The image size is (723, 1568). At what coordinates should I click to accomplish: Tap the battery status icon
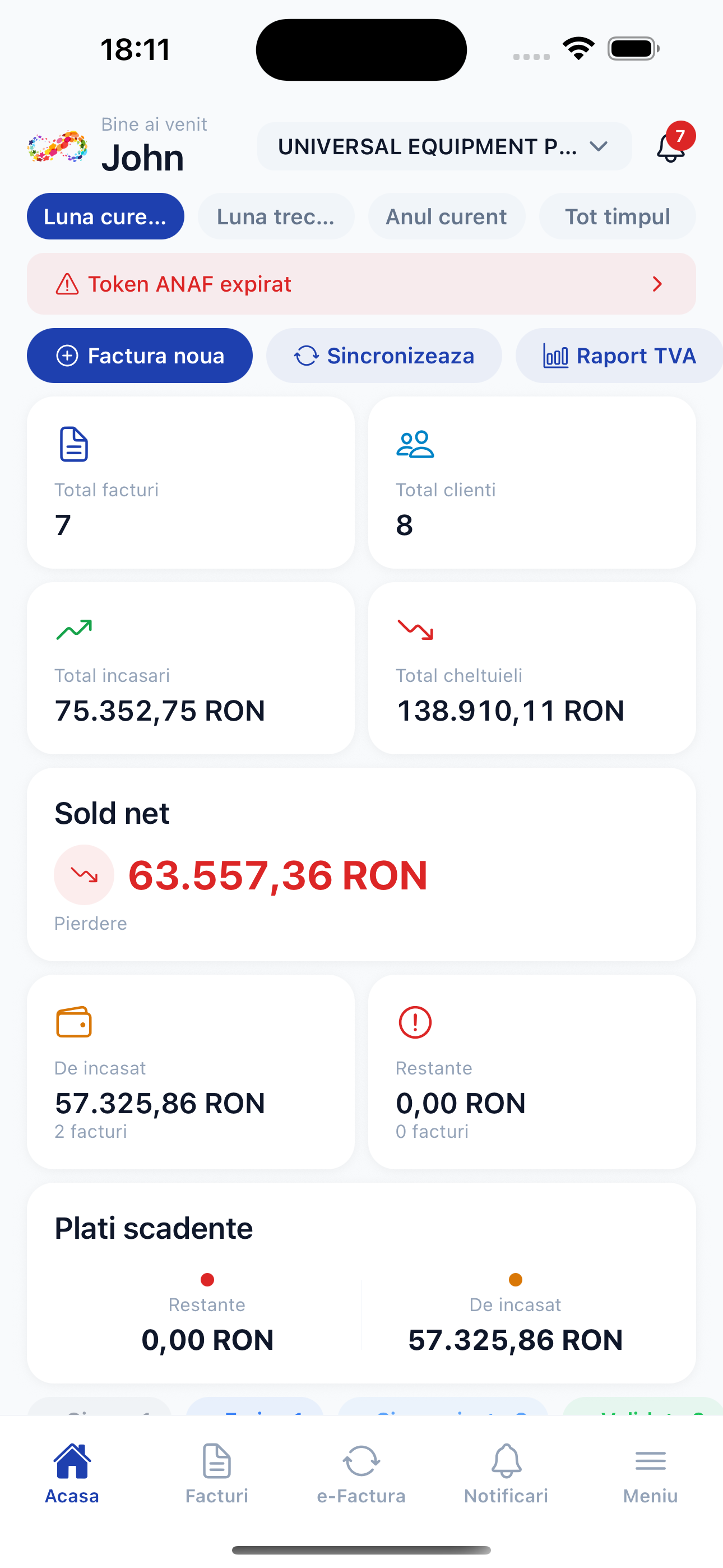click(x=633, y=49)
